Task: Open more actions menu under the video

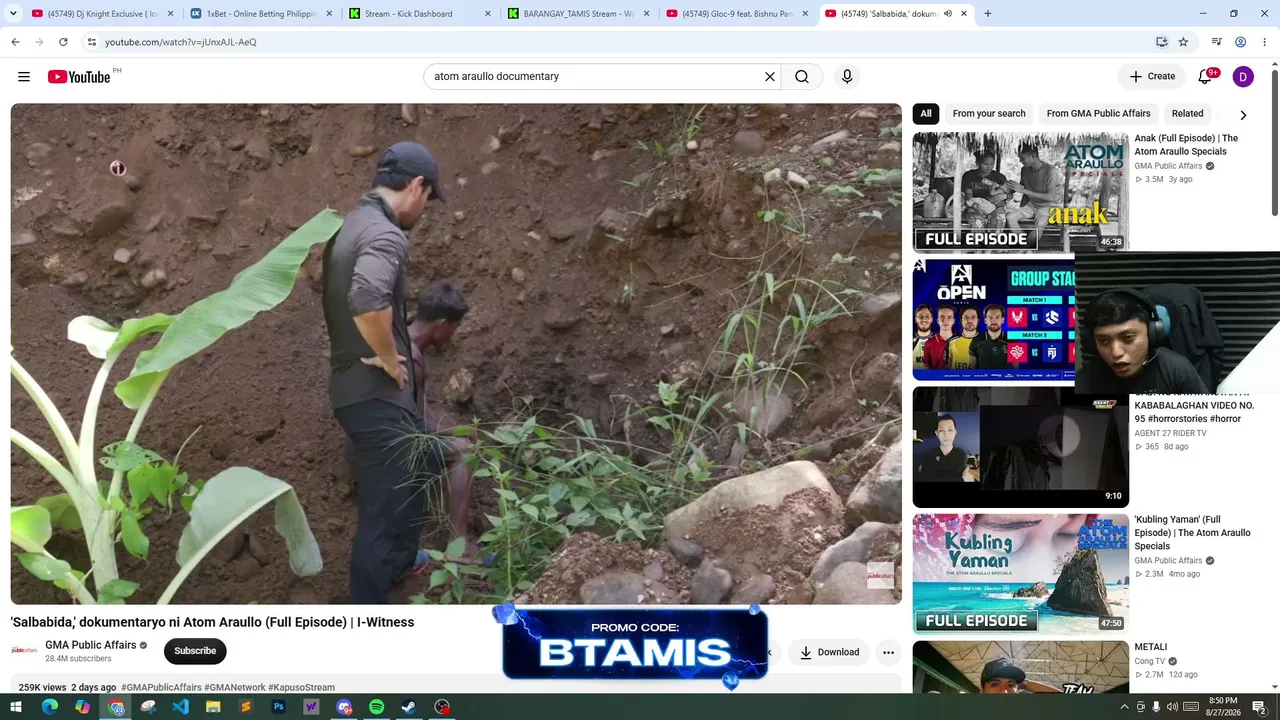Action: pyautogui.click(x=888, y=653)
